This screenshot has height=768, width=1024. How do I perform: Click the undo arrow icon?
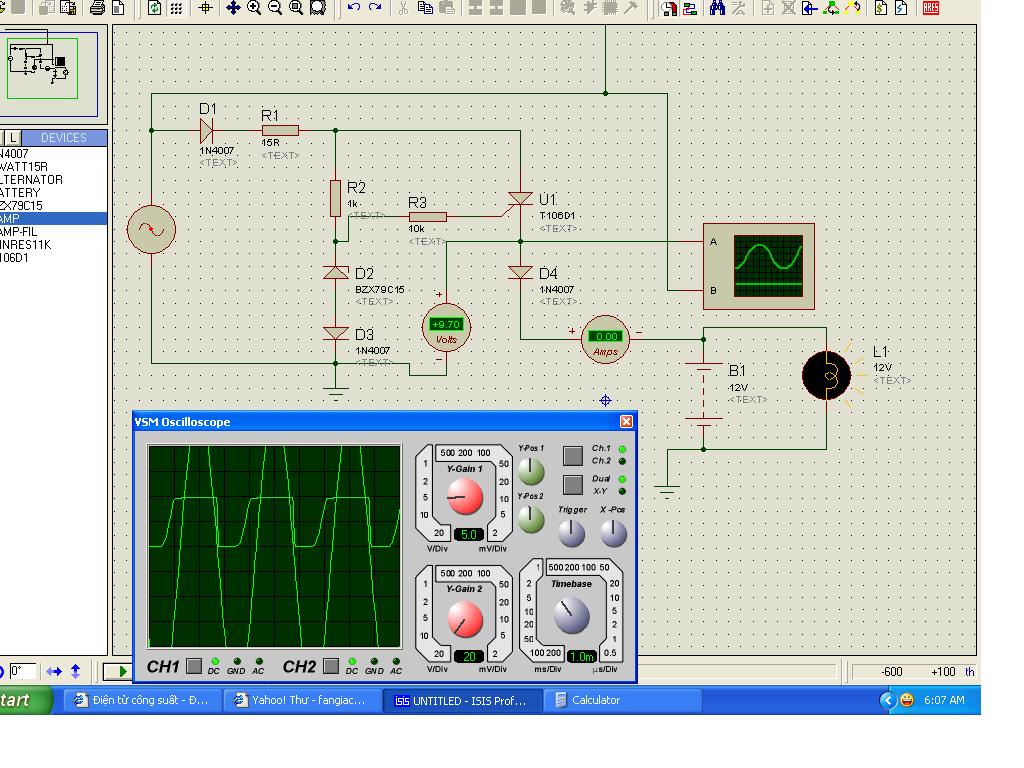tap(354, 8)
